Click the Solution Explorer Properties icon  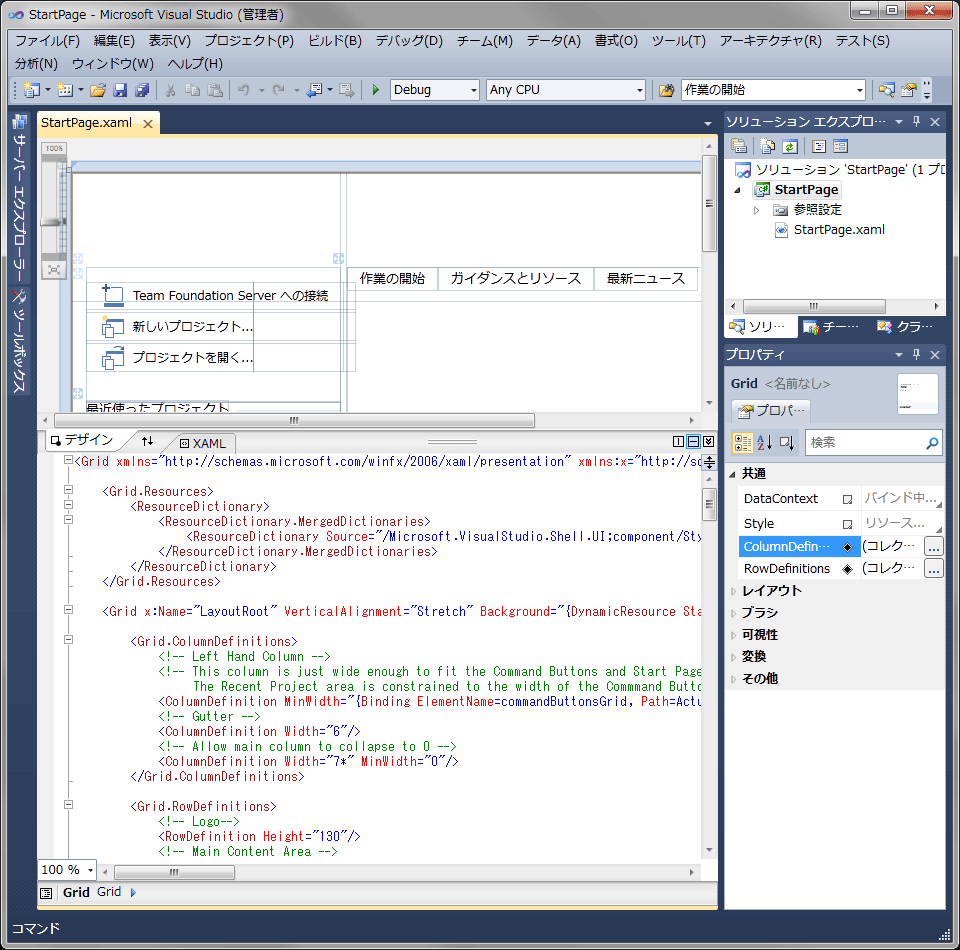point(739,146)
